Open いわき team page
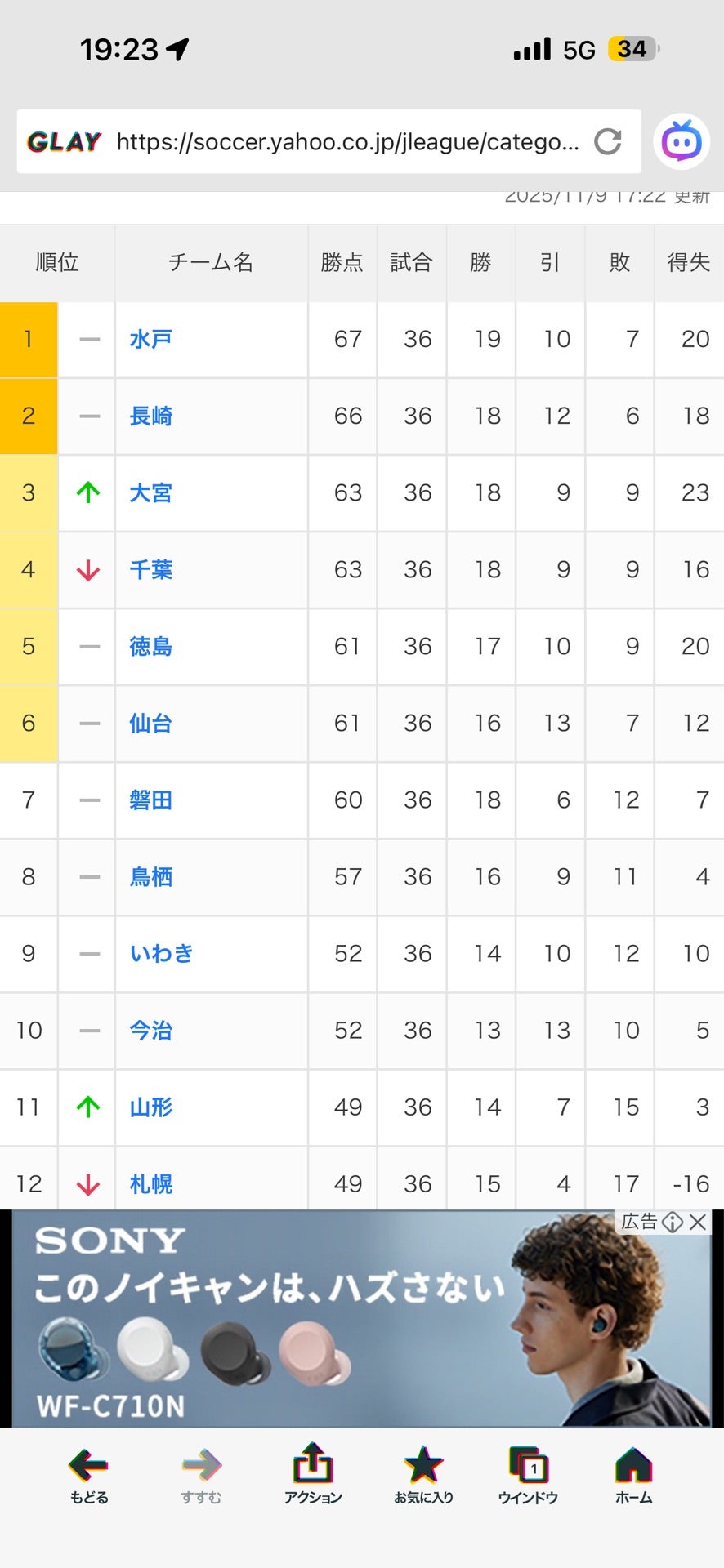 click(161, 954)
